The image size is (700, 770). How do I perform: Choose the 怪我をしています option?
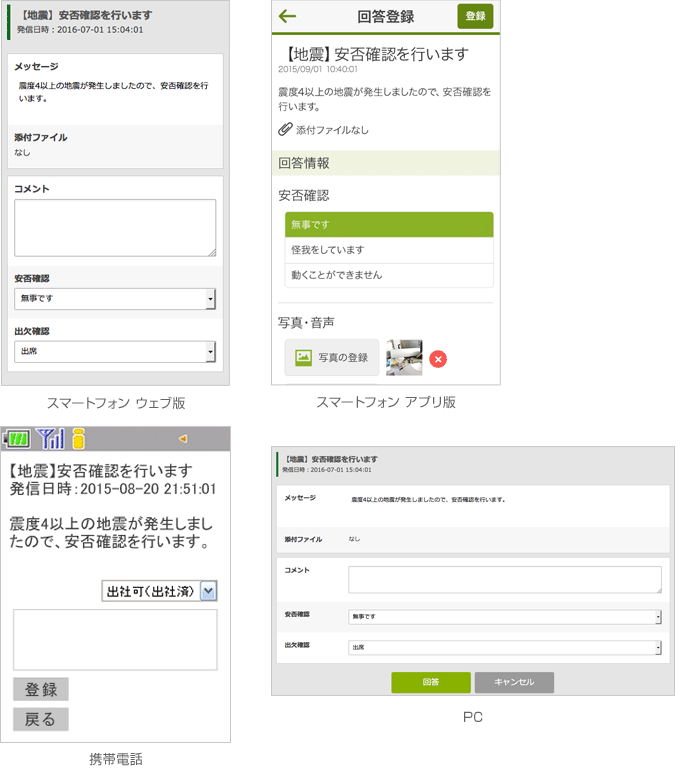pos(388,250)
